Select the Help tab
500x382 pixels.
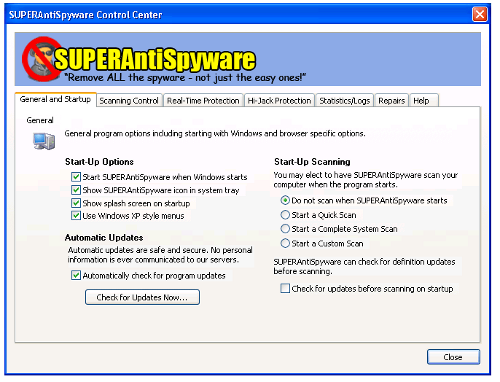point(423,101)
